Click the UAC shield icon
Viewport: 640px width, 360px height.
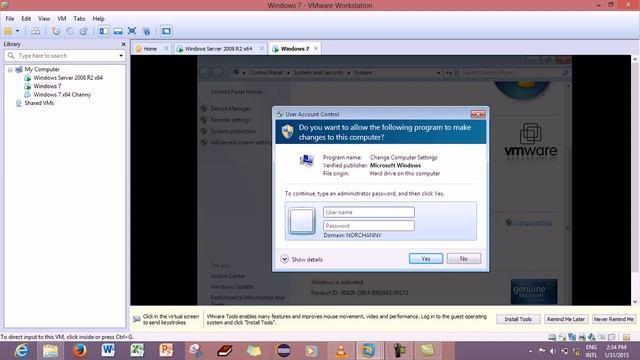[287, 131]
